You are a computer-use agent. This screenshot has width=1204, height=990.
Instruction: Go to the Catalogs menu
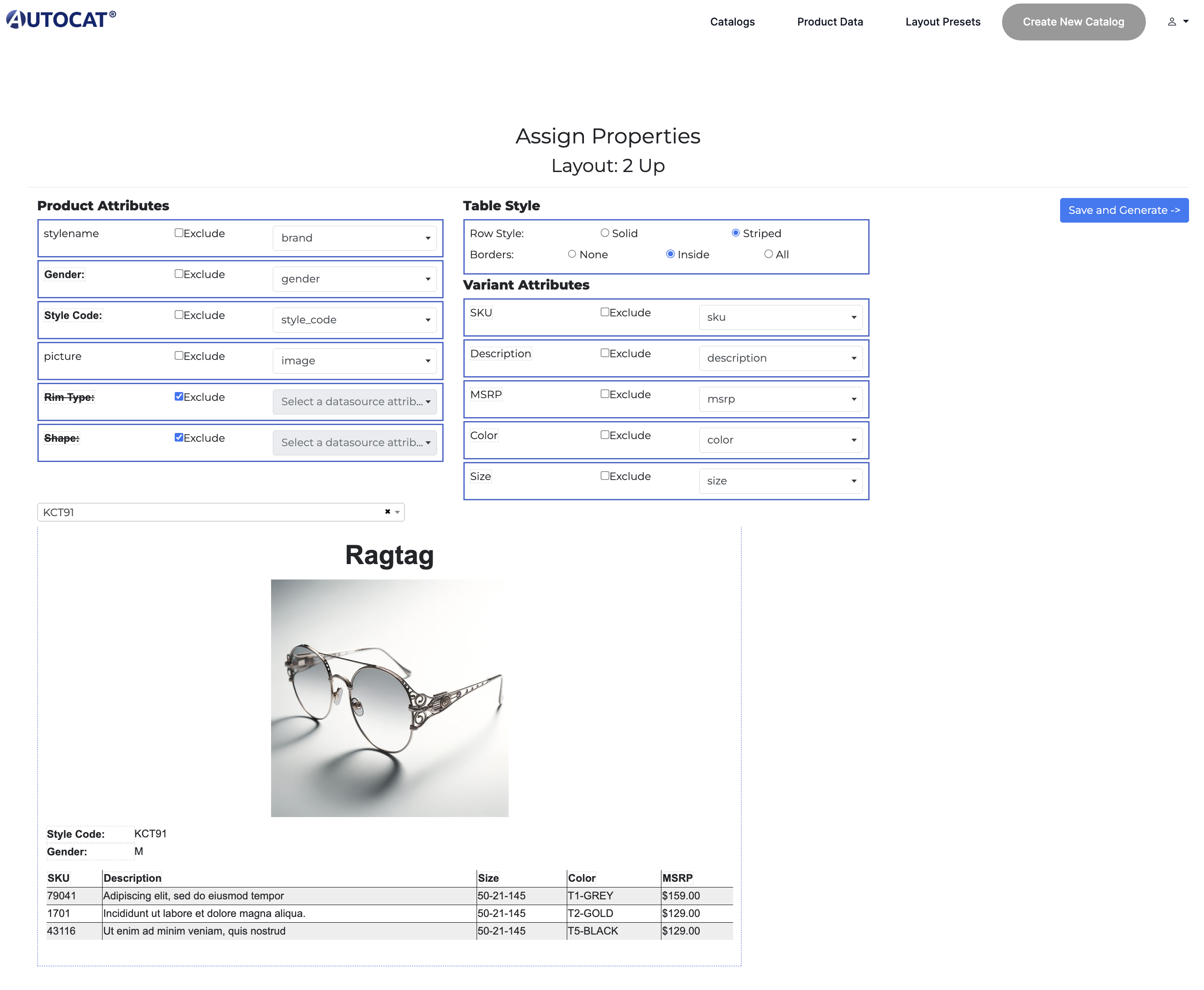(x=732, y=22)
